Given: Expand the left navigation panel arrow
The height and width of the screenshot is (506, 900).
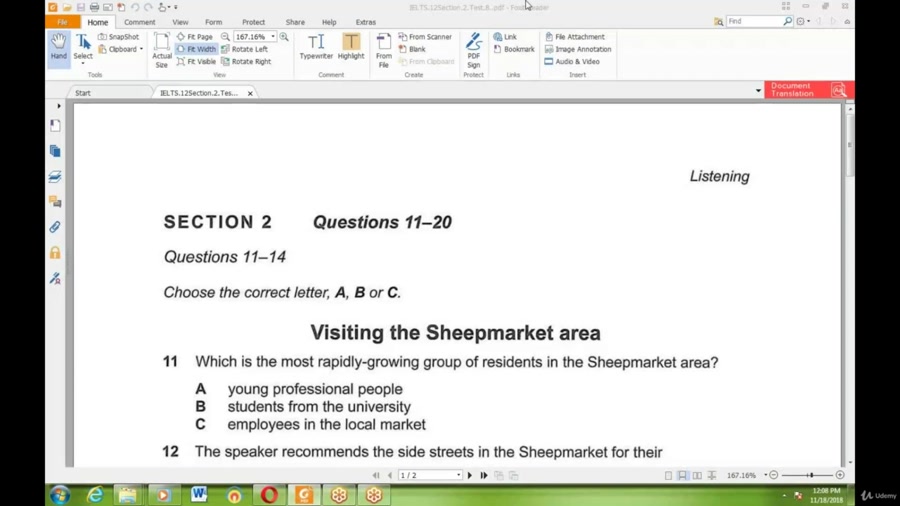Looking at the screenshot, I should 59,106.
